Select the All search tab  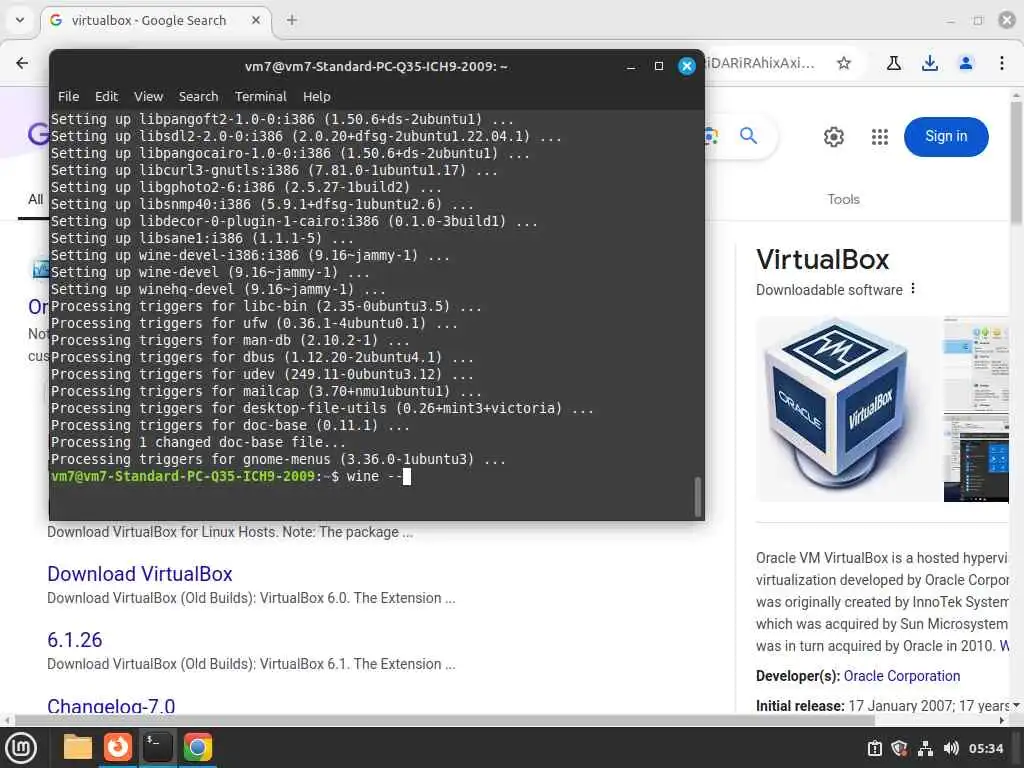click(x=35, y=199)
